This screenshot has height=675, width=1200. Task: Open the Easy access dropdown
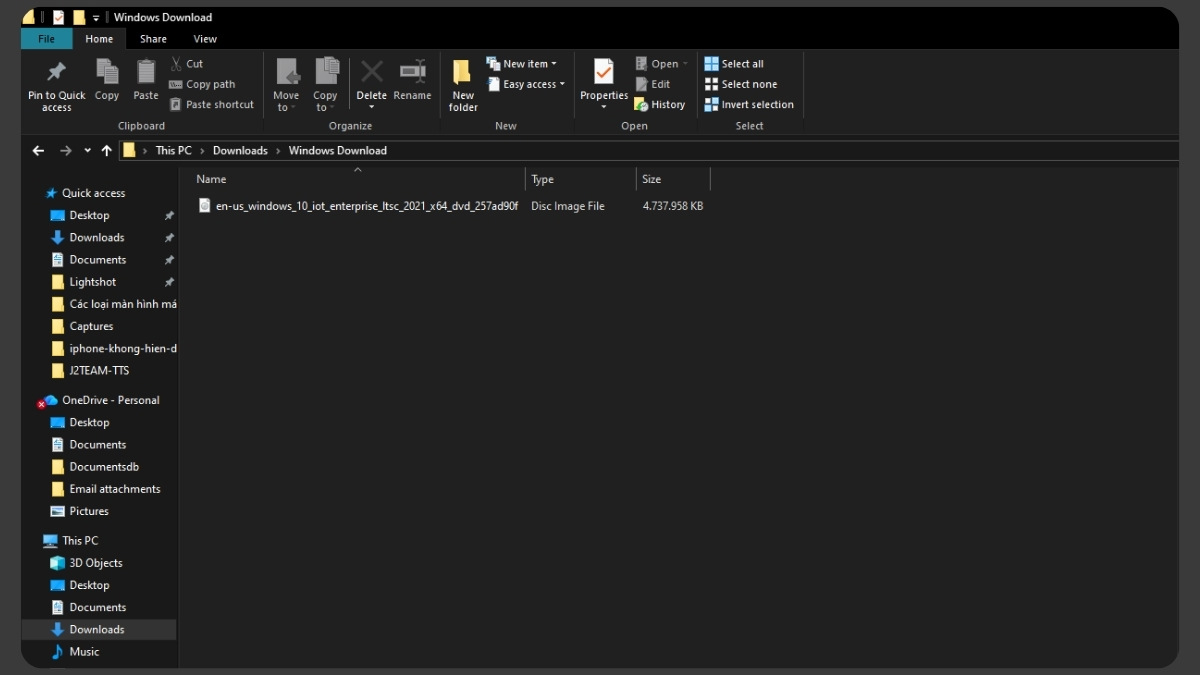pyautogui.click(x=526, y=84)
